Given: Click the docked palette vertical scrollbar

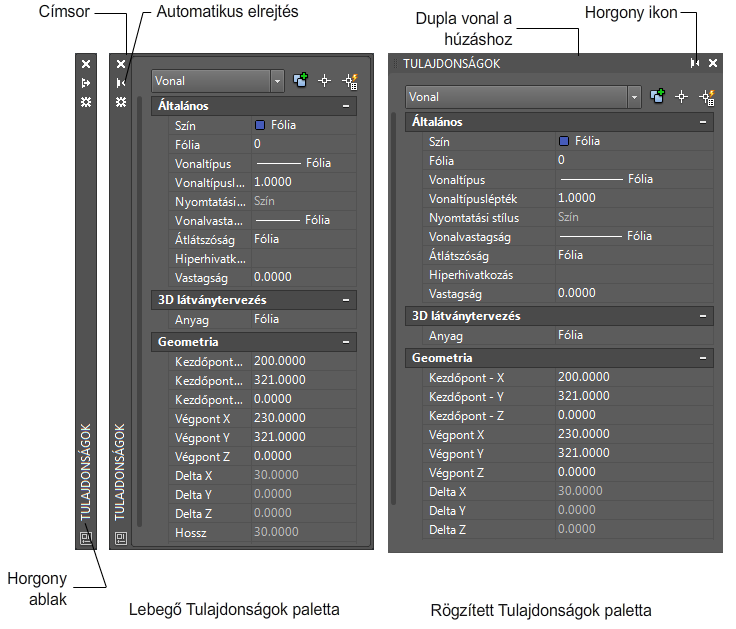Looking at the screenshot, I should coord(393,308).
